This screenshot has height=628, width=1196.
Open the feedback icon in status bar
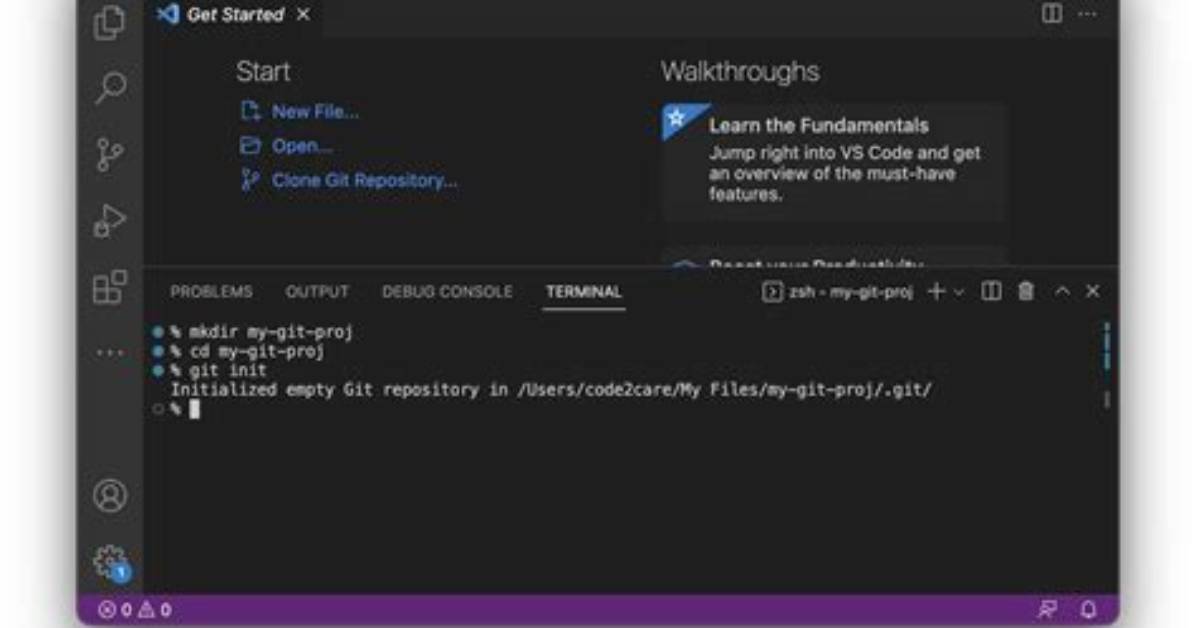1047,609
